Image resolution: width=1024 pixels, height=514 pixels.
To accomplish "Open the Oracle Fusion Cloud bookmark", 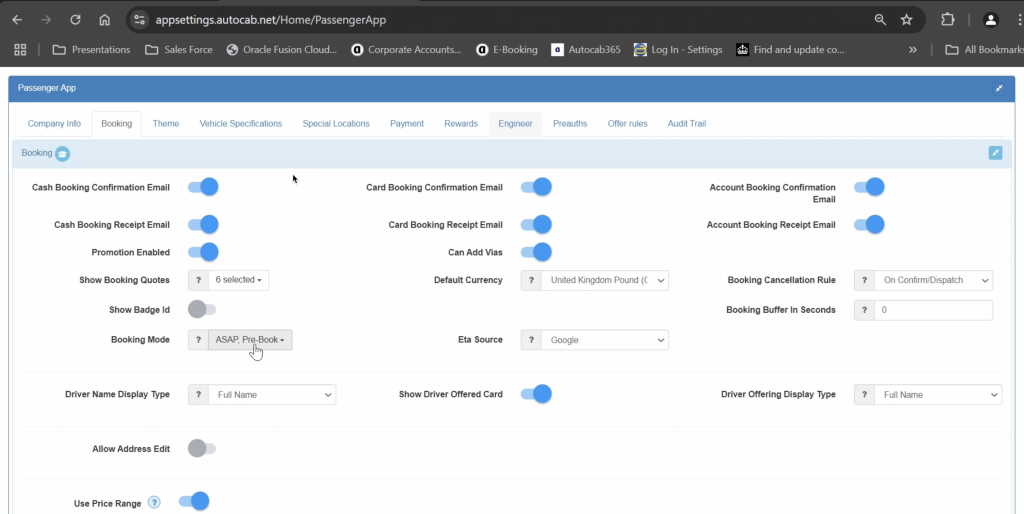I will coord(282,50).
